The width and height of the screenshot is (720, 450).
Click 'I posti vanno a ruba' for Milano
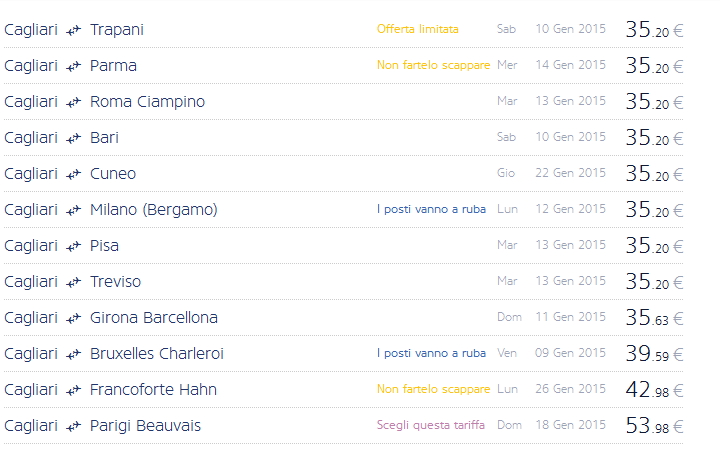point(431,209)
